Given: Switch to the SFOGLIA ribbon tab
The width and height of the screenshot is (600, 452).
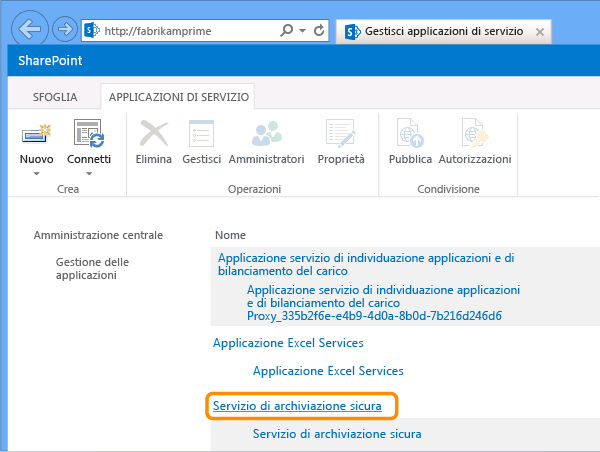Looking at the screenshot, I should pyautogui.click(x=55, y=97).
